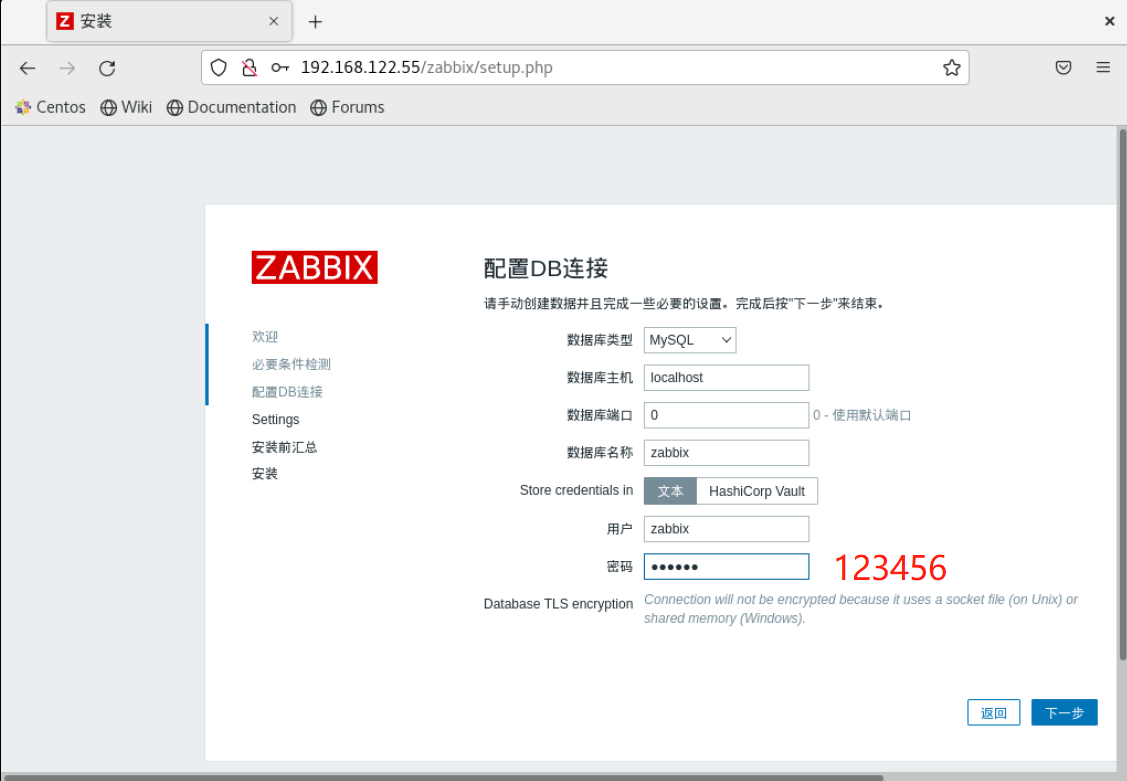The image size is (1127, 781).
Task: Select HashiCorp Vault credentials option
Action: coord(757,491)
